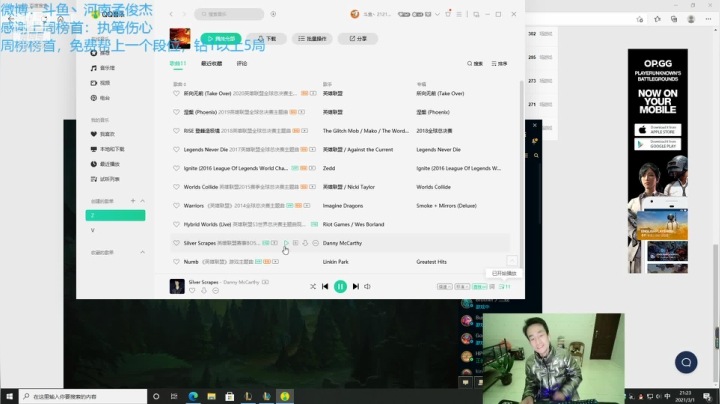
Task: Like the now playing song below its title
Action: 192,291
